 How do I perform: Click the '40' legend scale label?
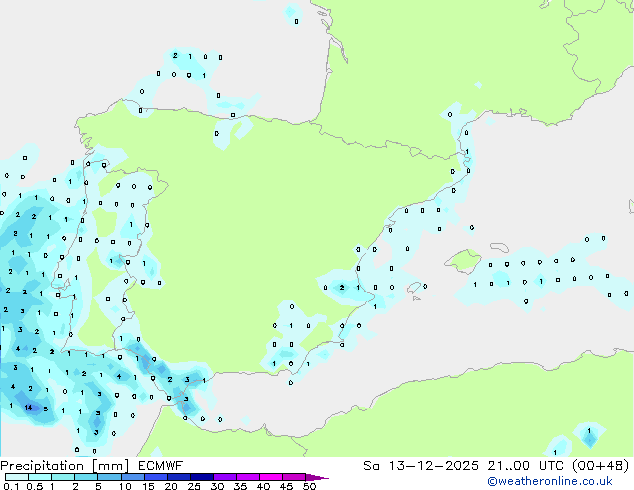(x=264, y=486)
